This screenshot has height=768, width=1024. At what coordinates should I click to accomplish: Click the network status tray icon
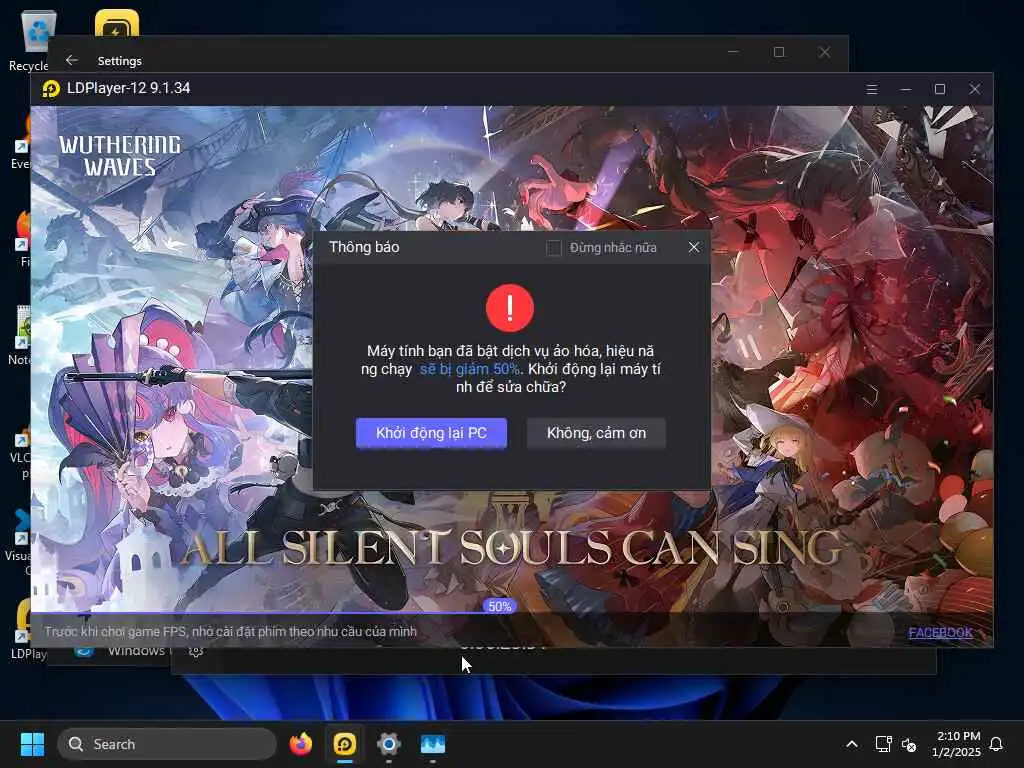tap(884, 744)
